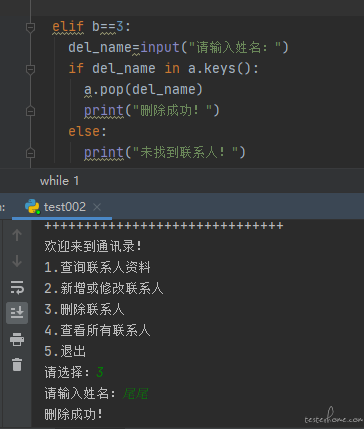The image size is (364, 429).
Task: Collapse the if del_name in a.keys() block
Action: 30,69
